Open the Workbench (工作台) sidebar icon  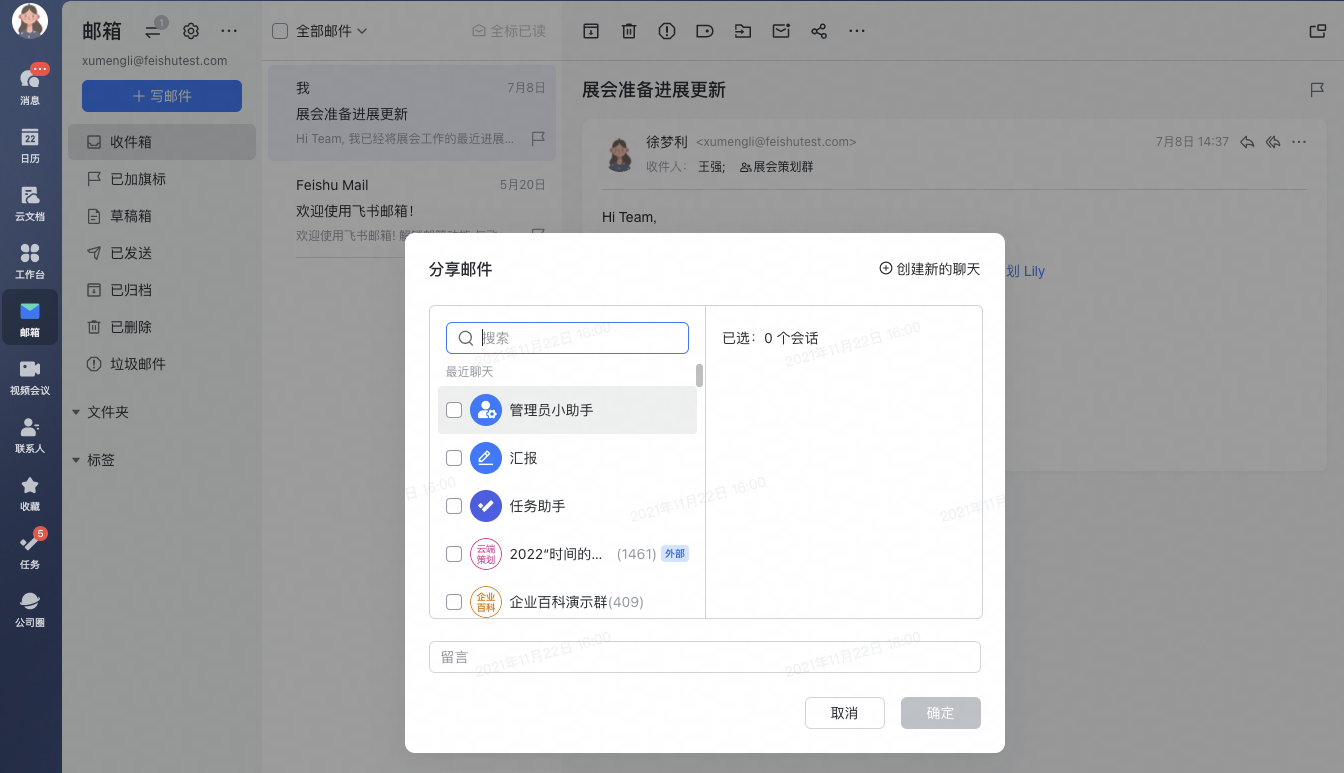(30, 261)
